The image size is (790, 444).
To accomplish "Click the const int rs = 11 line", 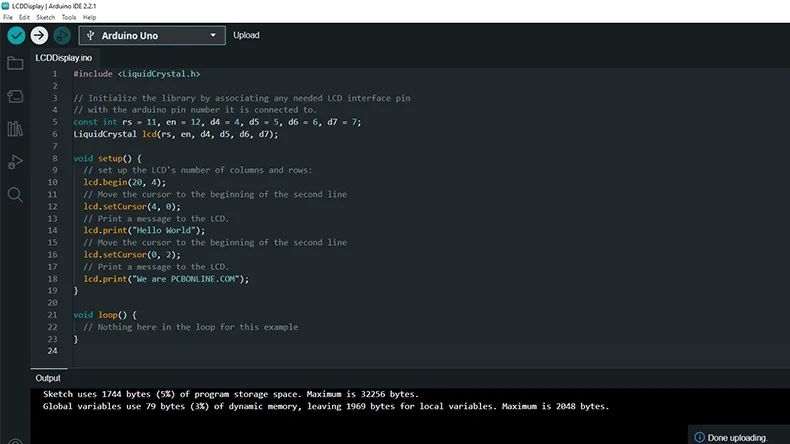I will [x=217, y=122].
